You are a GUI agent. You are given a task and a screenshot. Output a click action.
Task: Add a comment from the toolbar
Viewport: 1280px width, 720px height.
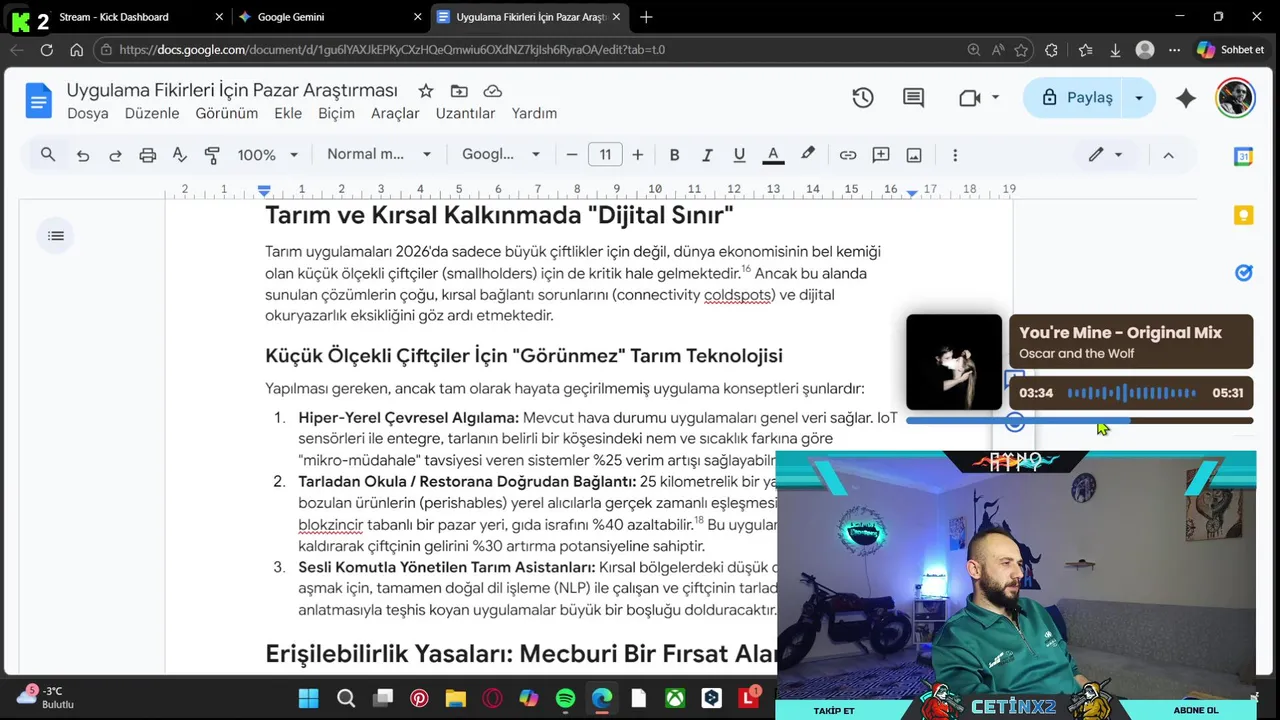click(x=881, y=155)
